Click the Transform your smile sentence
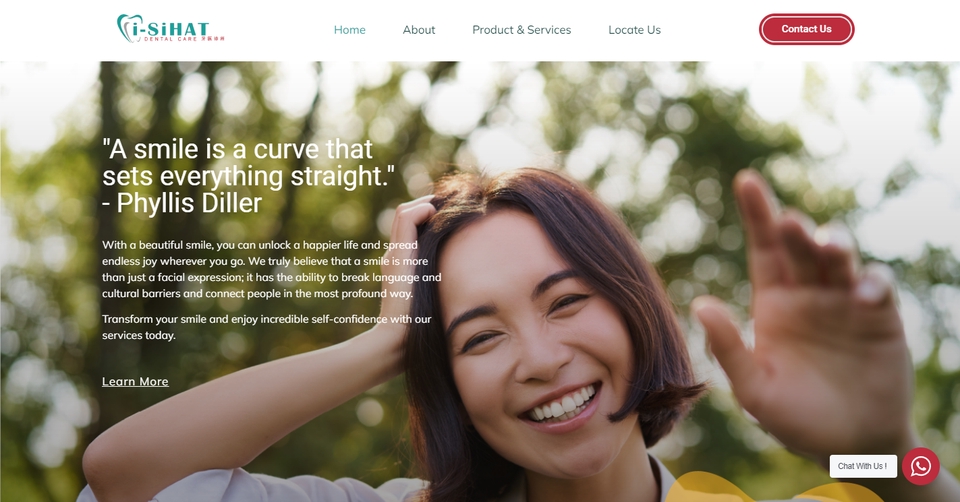The image size is (960, 502). 266,327
